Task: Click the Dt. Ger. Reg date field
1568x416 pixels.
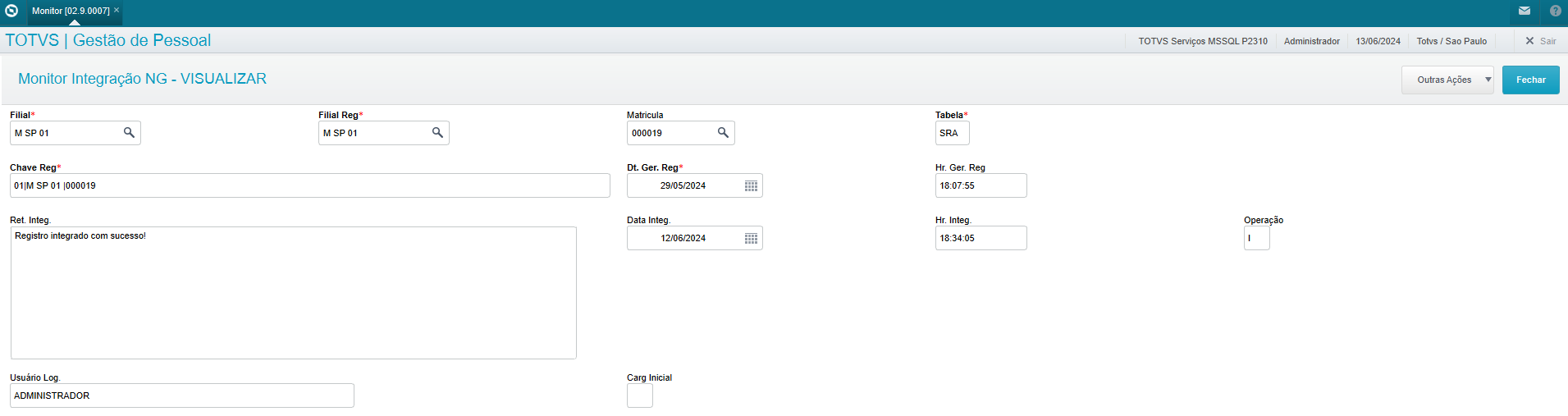Action: 695,185
